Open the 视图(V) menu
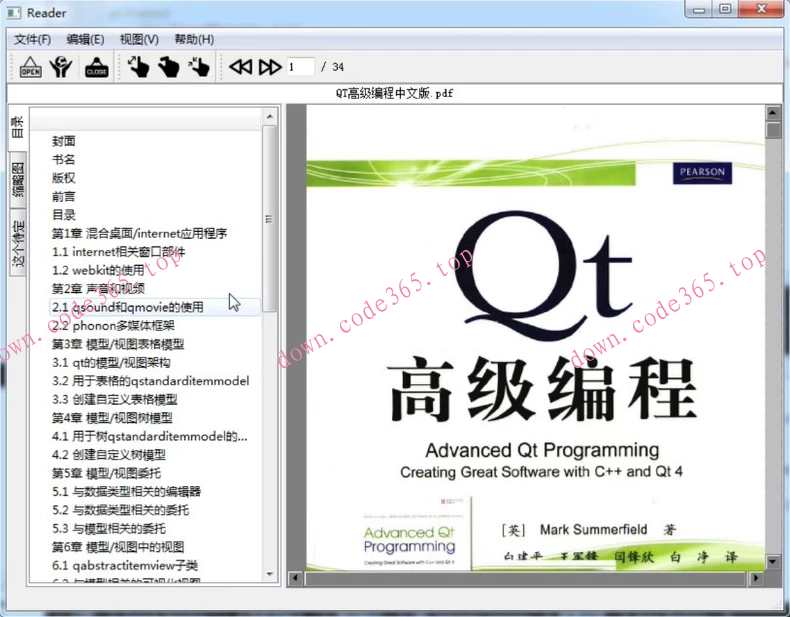The image size is (790, 617). [x=139, y=39]
